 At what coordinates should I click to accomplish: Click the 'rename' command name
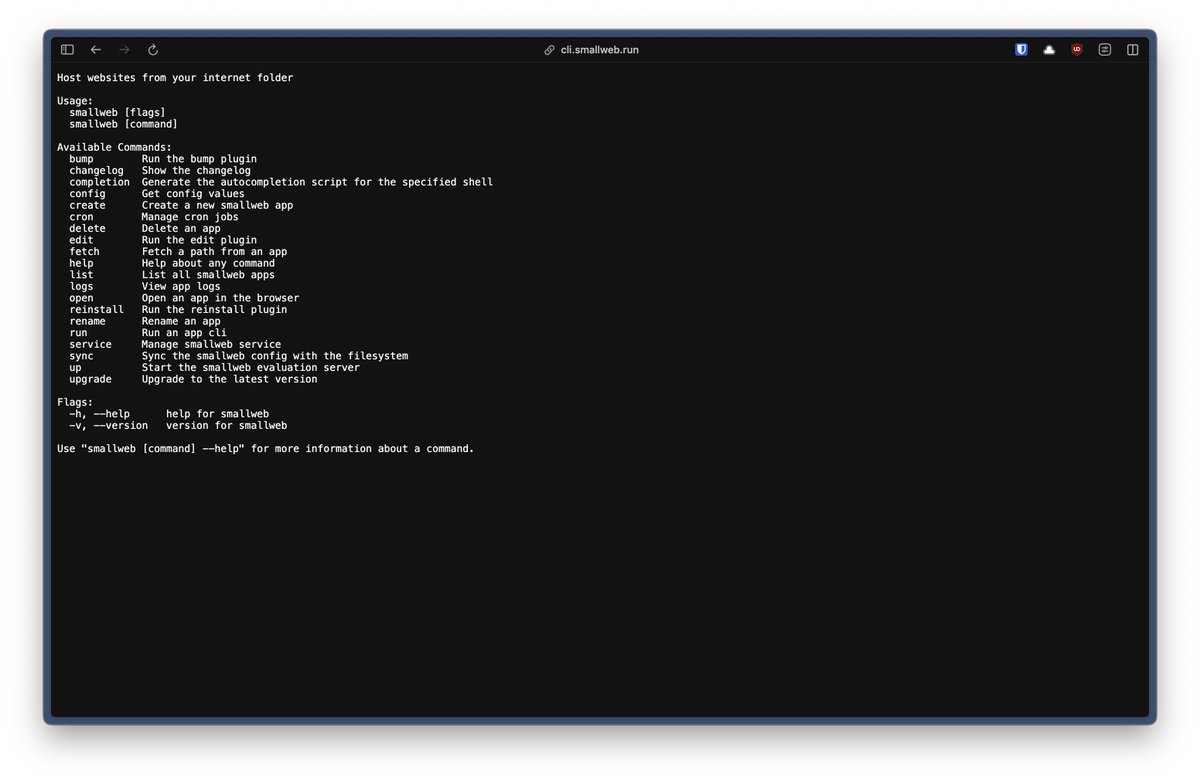(87, 321)
